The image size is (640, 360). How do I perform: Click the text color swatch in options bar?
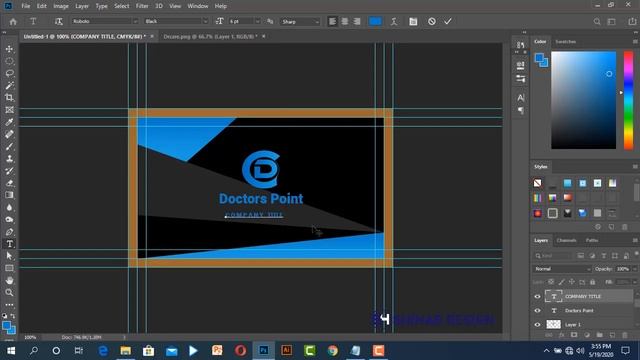(375, 22)
